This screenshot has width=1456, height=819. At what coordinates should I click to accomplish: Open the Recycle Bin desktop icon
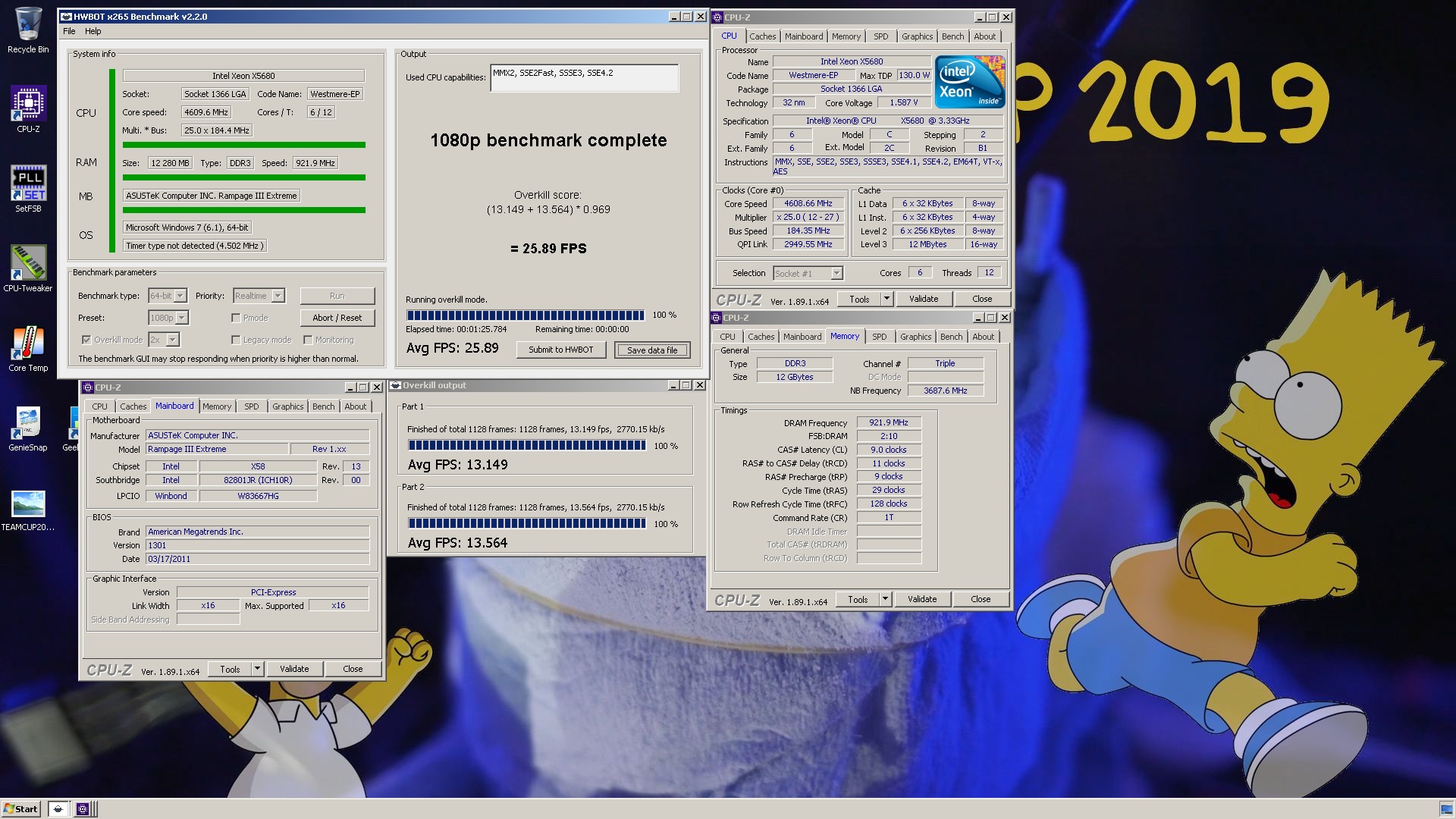click(x=28, y=30)
